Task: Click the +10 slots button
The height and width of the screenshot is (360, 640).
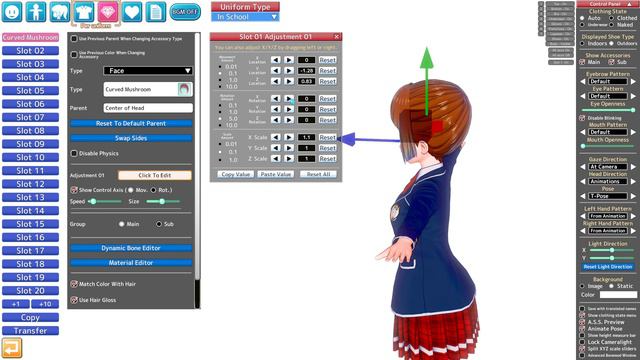Action: pos(45,304)
